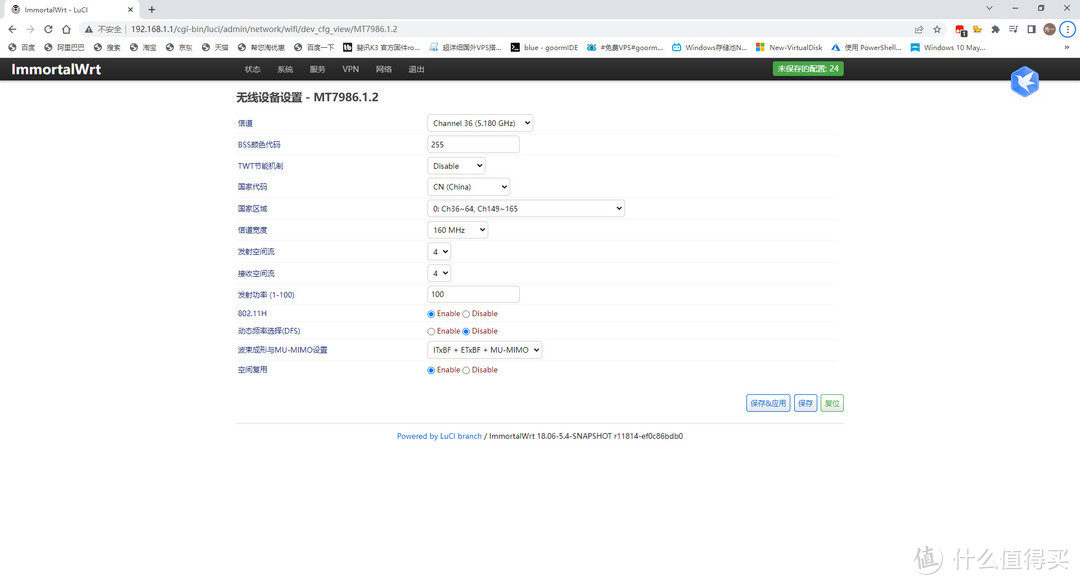Click the share page icon in address bar
The image size is (1080, 585).
pyautogui.click(x=919, y=29)
